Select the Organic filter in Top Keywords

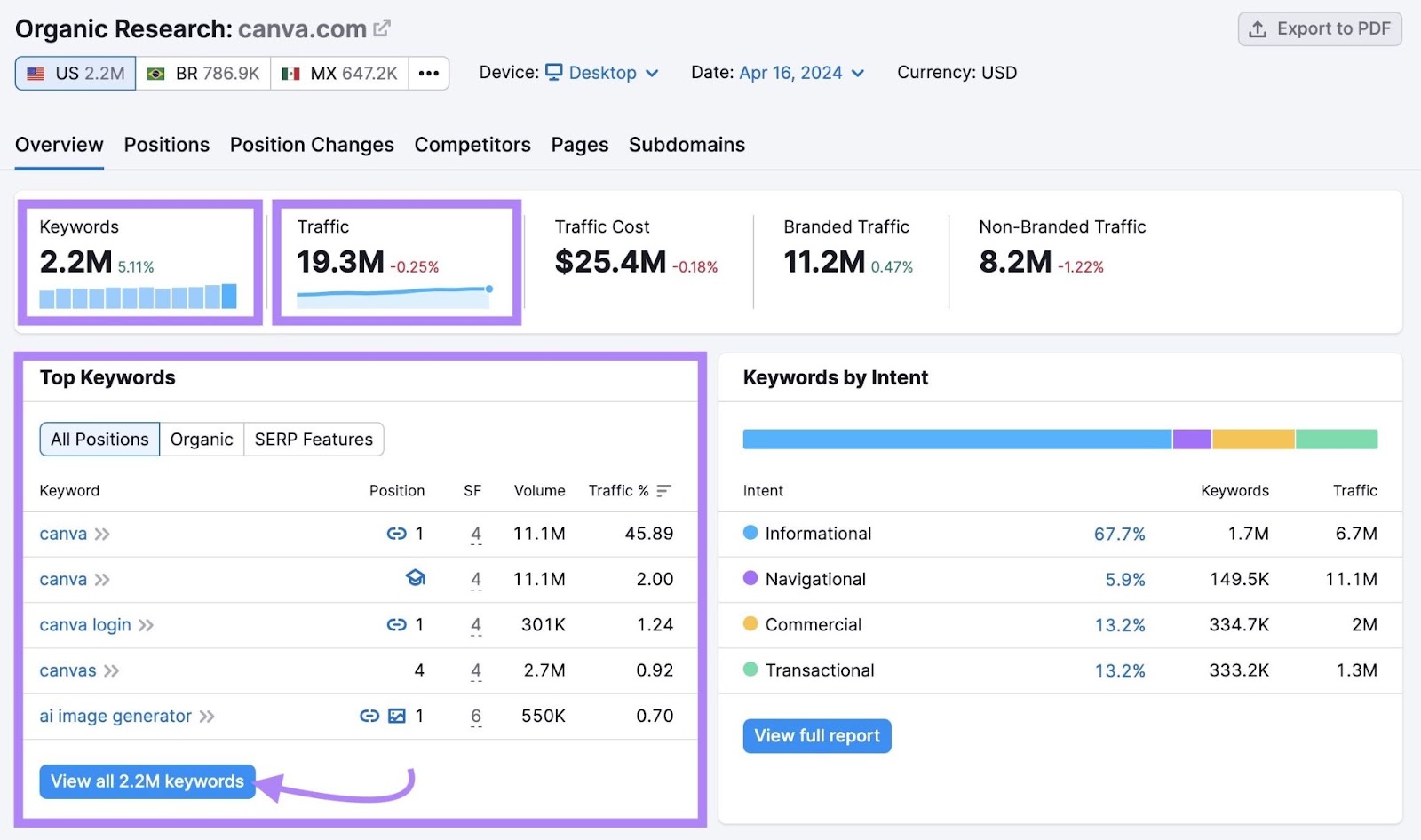tap(201, 439)
